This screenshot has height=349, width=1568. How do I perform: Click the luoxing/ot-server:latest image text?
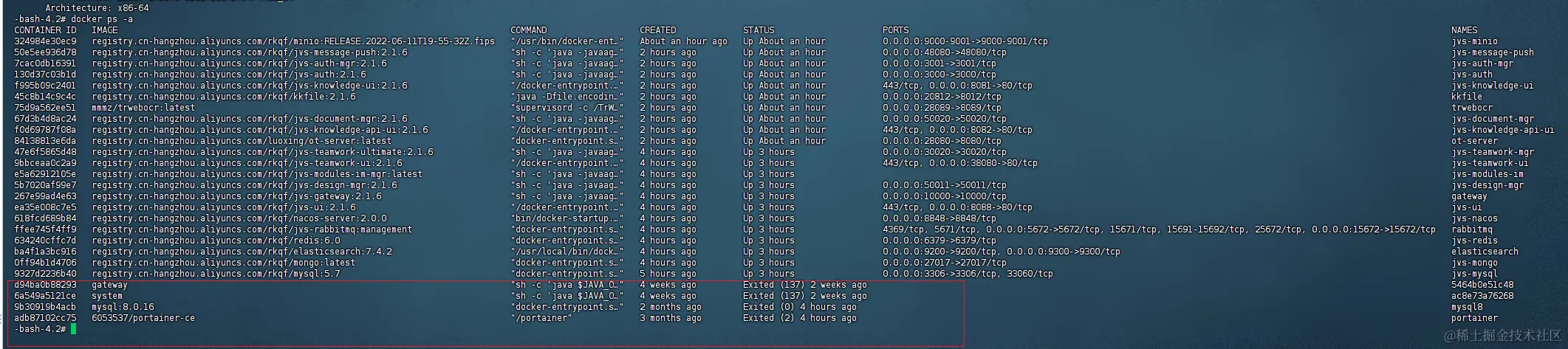tap(242, 141)
